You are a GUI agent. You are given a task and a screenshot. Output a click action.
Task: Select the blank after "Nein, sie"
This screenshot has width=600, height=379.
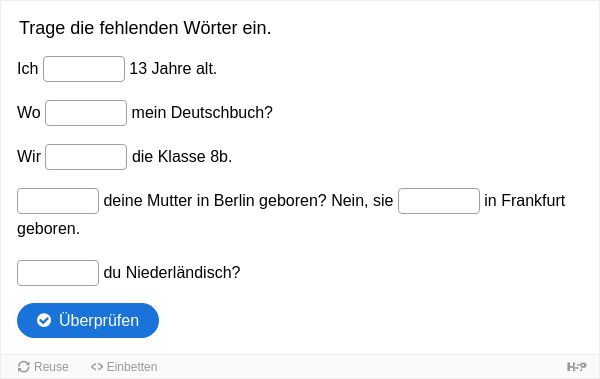[x=439, y=201]
